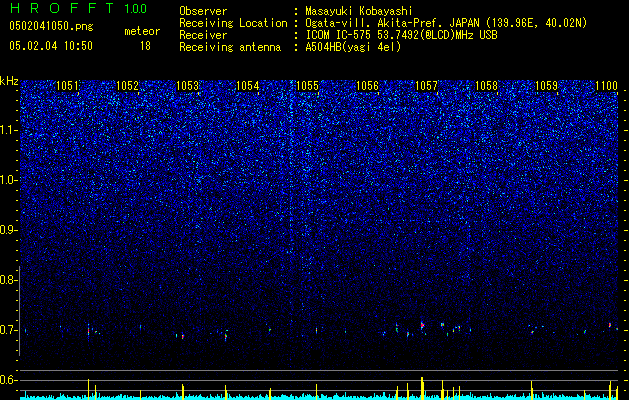Click the Observer label
This screenshot has width=629, height=400.
coord(203,11)
